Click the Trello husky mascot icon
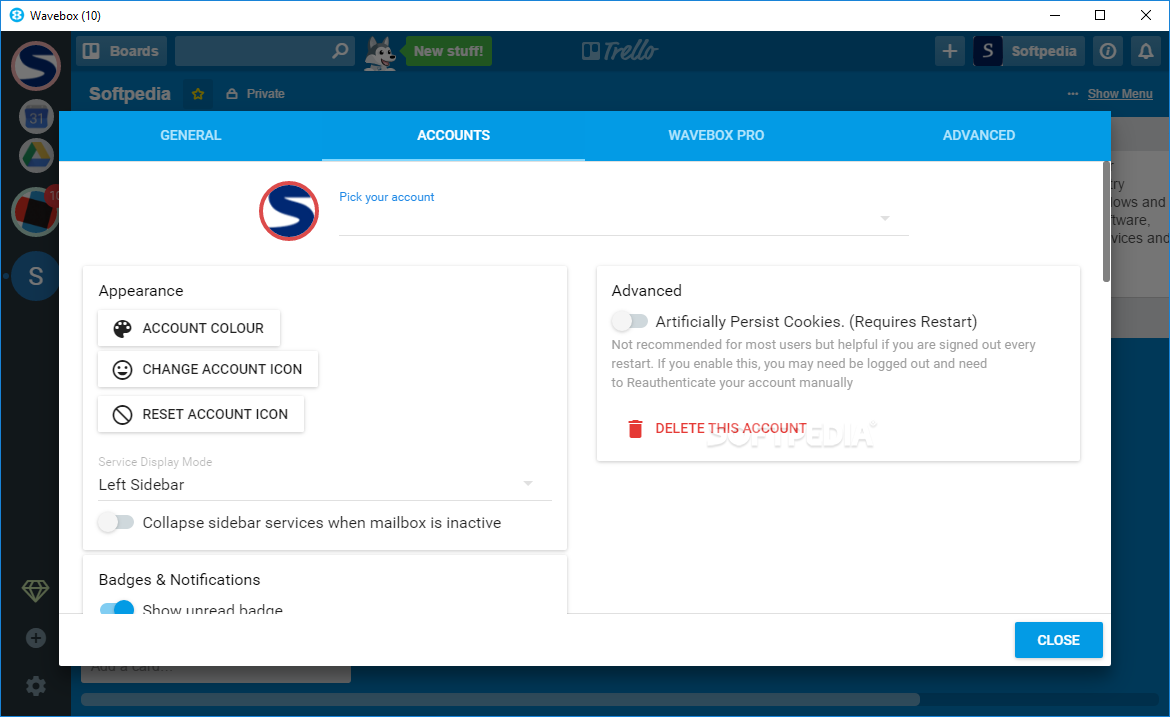 (381, 54)
